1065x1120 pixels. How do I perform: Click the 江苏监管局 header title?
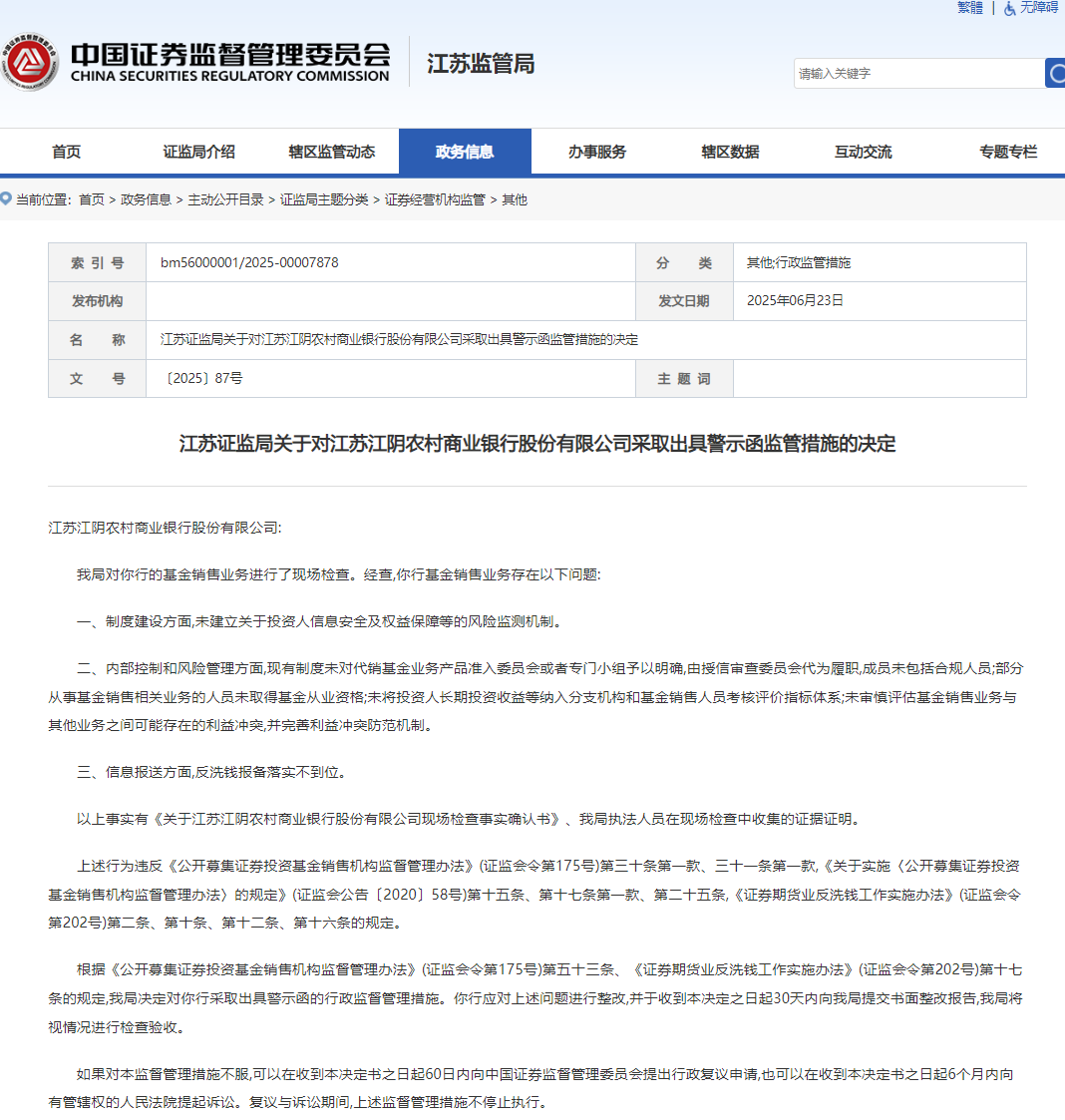pyautogui.click(x=481, y=64)
